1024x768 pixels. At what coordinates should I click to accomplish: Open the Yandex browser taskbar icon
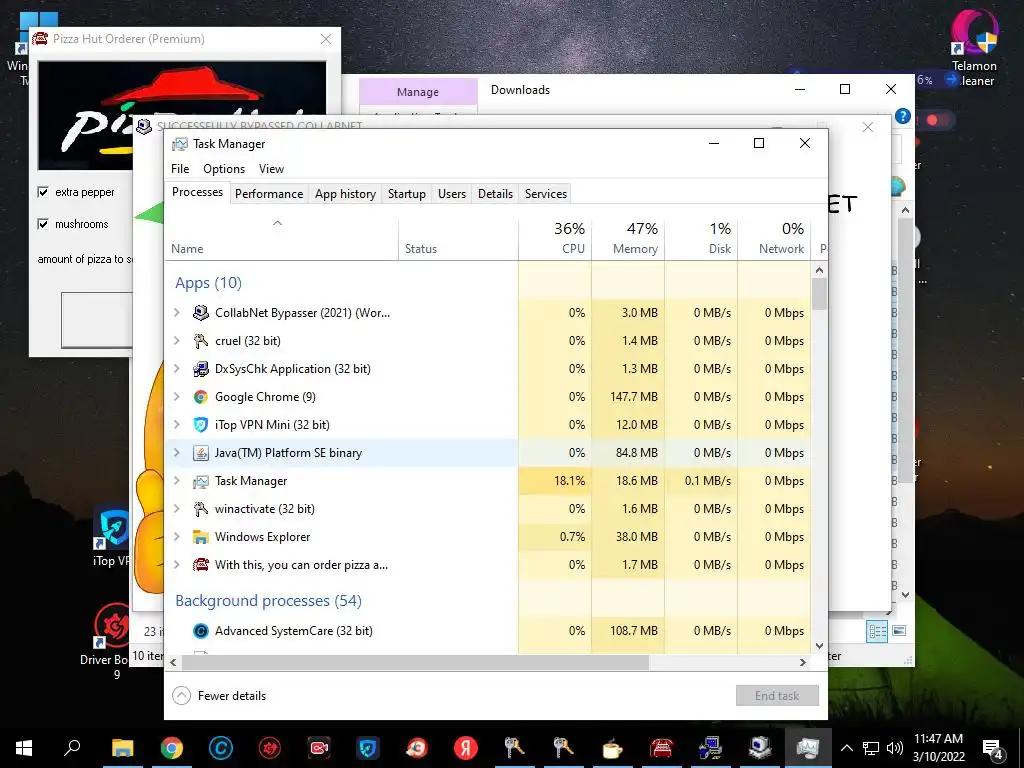point(466,748)
